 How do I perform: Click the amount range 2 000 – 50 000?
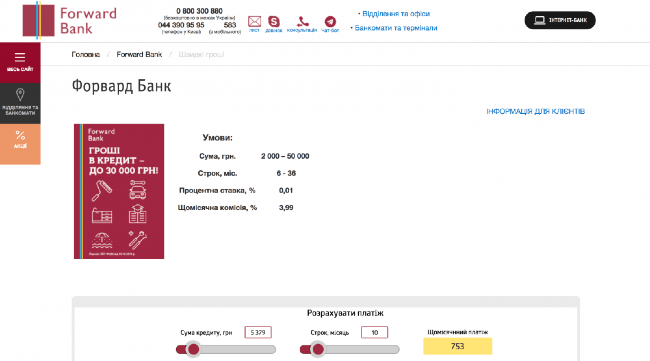(x=285, y=156)
